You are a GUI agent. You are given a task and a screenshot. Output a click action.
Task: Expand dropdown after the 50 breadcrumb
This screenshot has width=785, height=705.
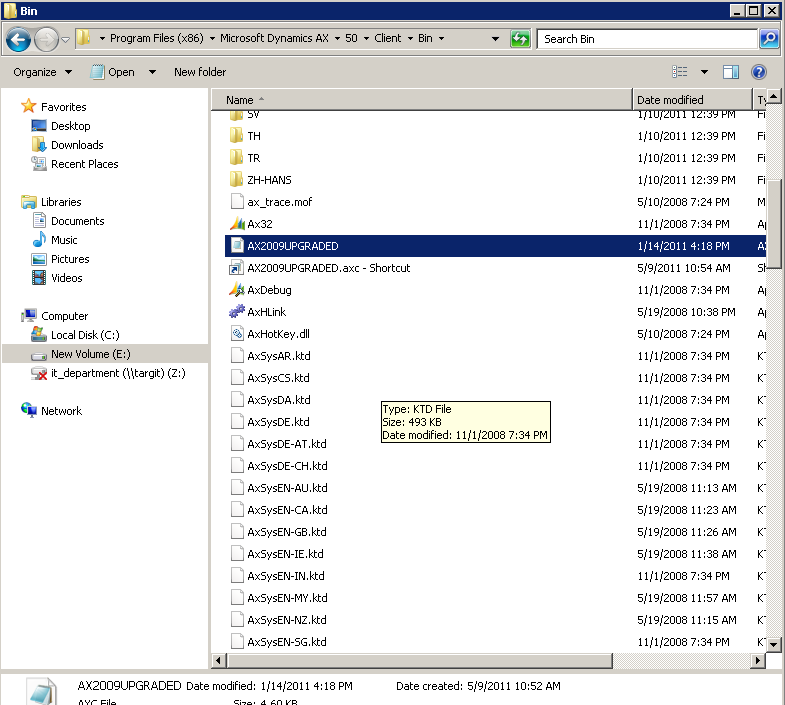point(366,39)
